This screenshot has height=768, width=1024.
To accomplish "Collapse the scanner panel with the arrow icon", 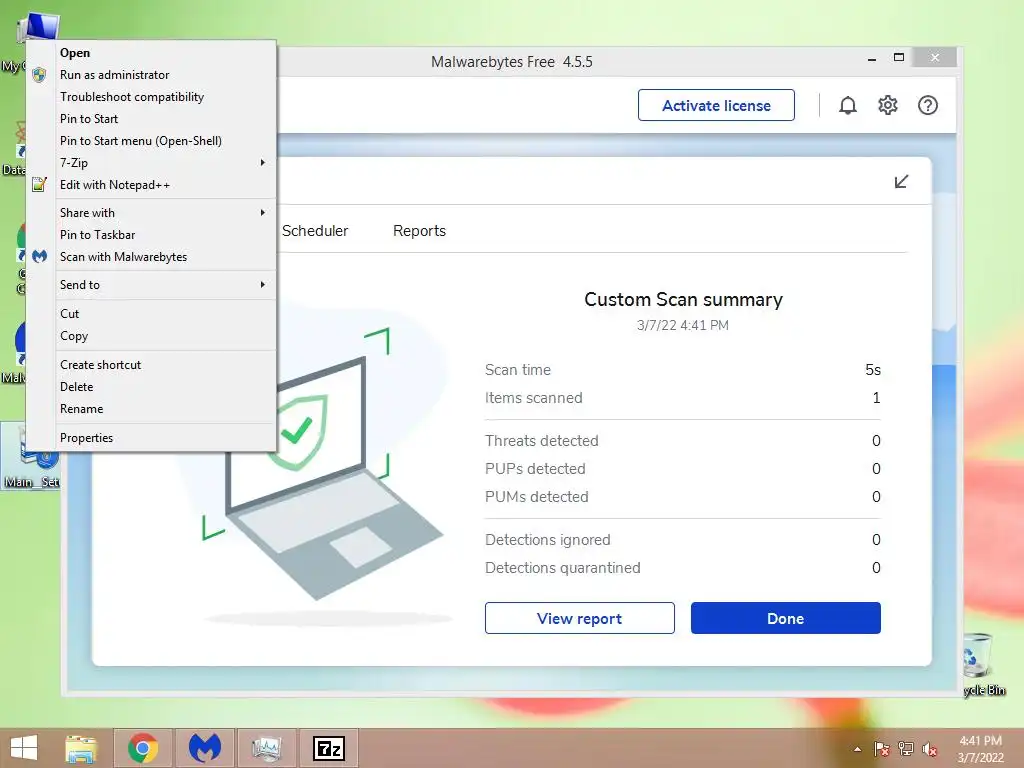I will (x=901, y=182).
